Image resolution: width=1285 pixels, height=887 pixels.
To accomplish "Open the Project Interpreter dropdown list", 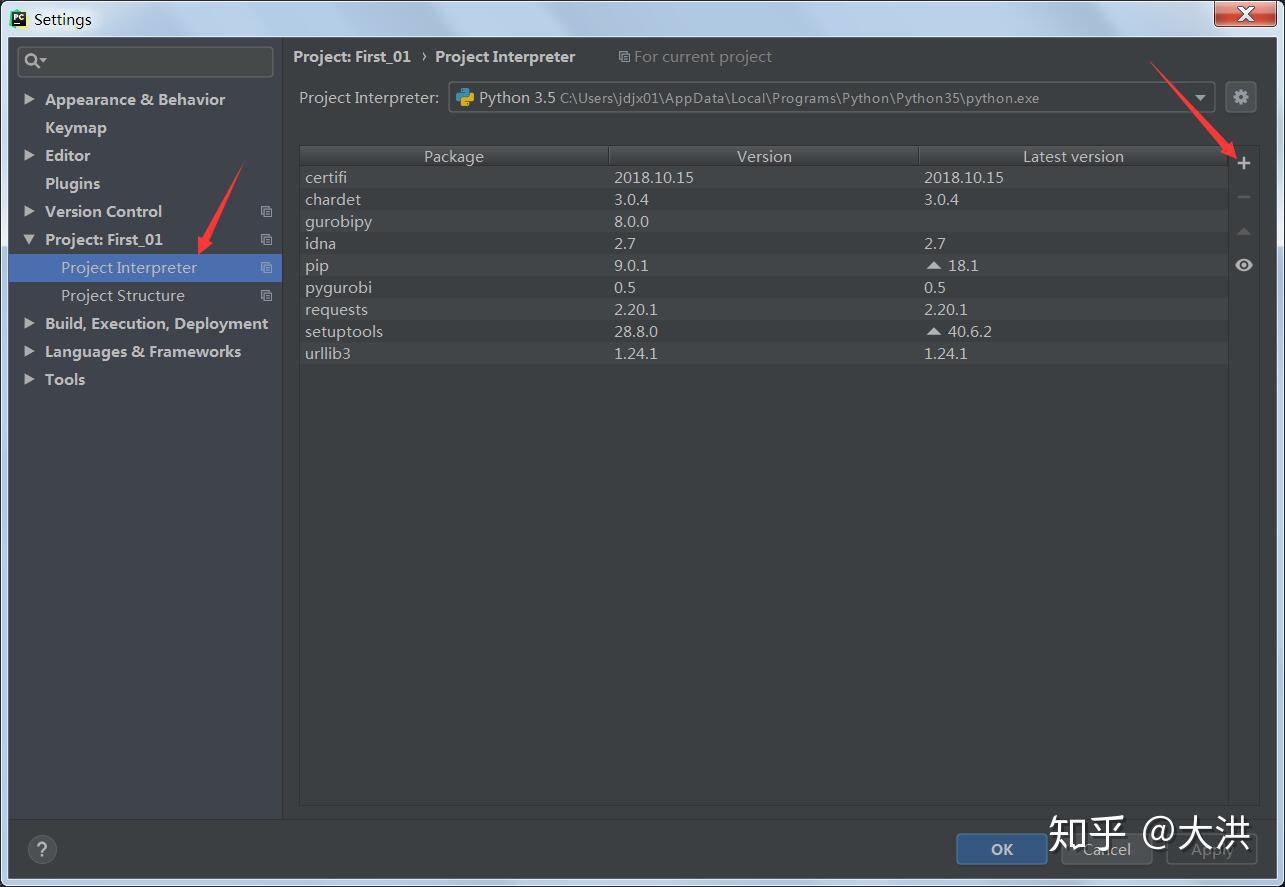I will point(1199,97).
